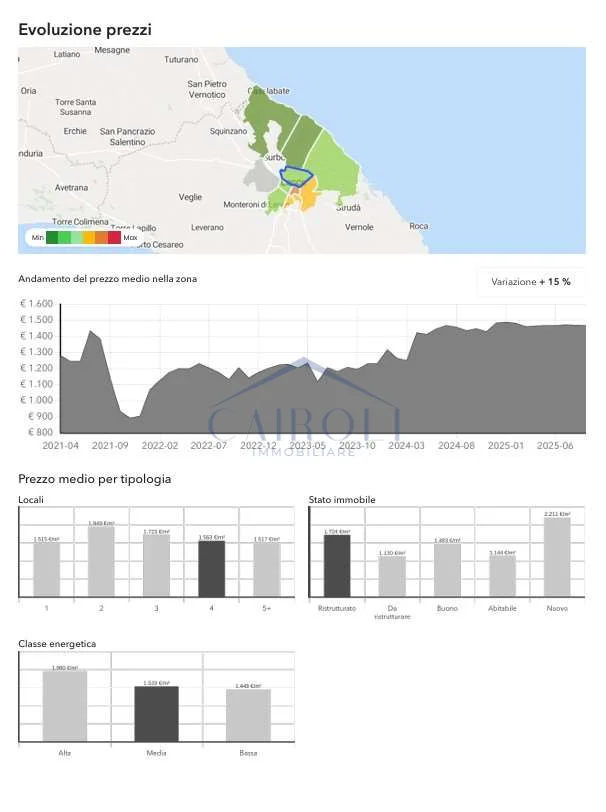Click the 'Avetrana' map label
The image size is (606, 812).
71,188
